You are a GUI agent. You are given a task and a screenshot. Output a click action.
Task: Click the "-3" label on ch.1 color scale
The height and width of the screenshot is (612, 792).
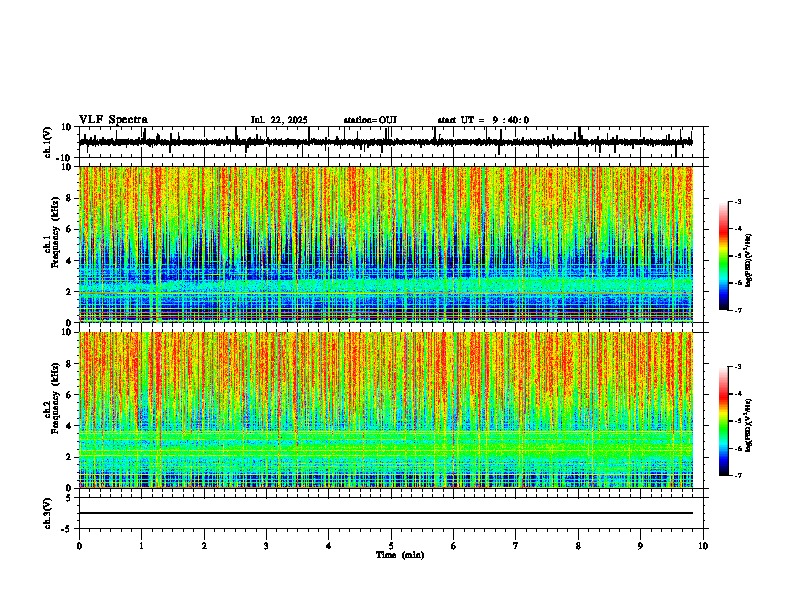coord(738,202)
